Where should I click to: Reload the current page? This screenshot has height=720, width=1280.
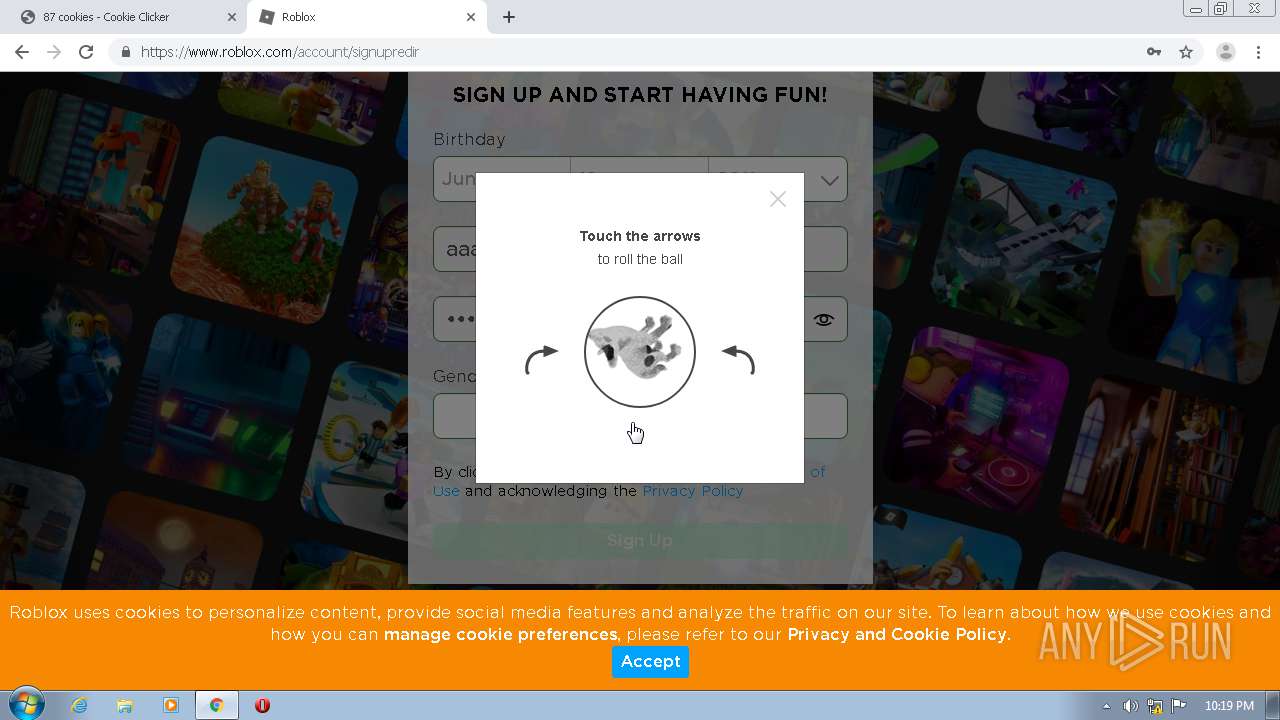point(86,52)
